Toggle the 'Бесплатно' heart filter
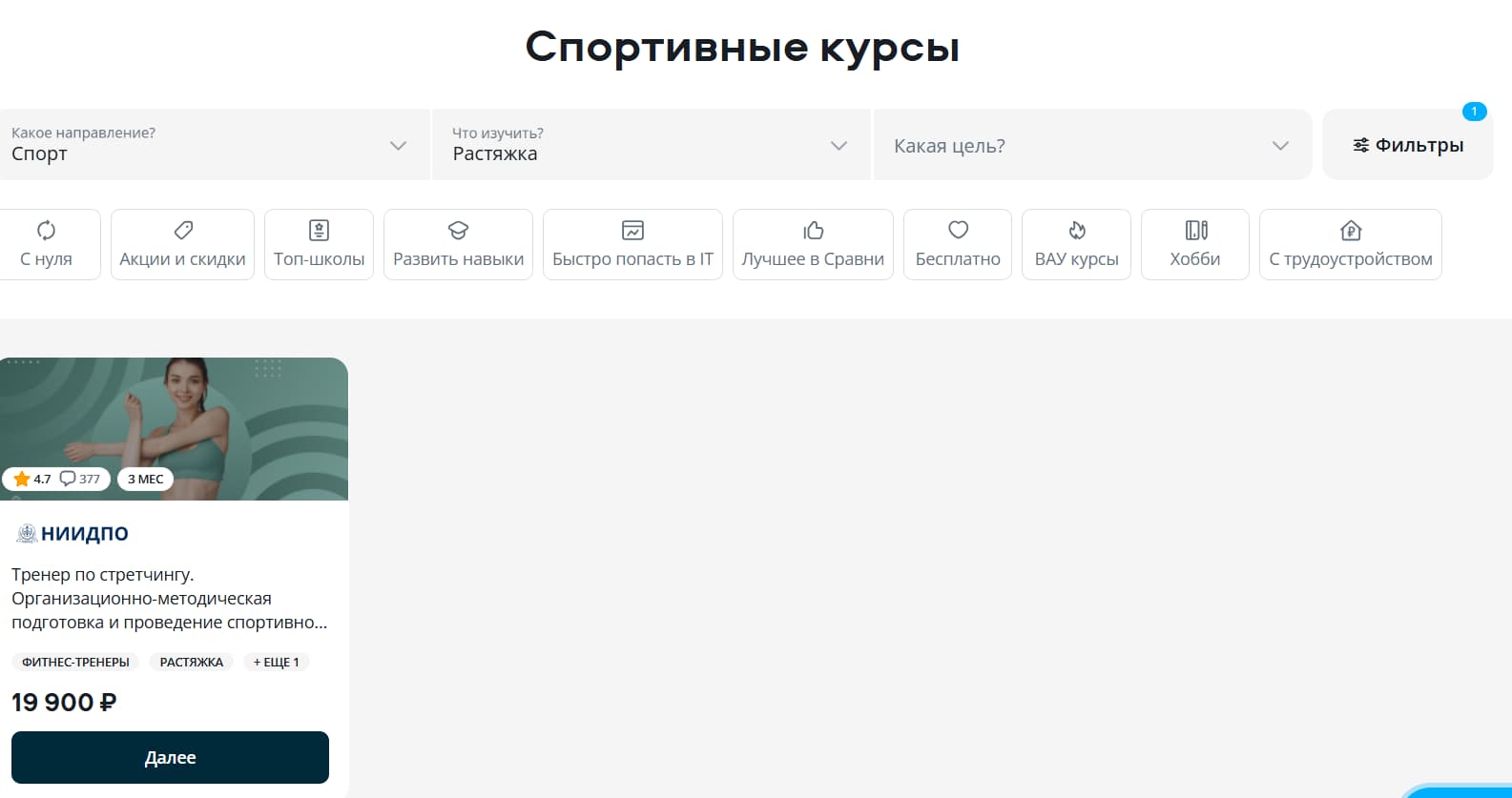 pyautogui.click(x=958, y=244)
